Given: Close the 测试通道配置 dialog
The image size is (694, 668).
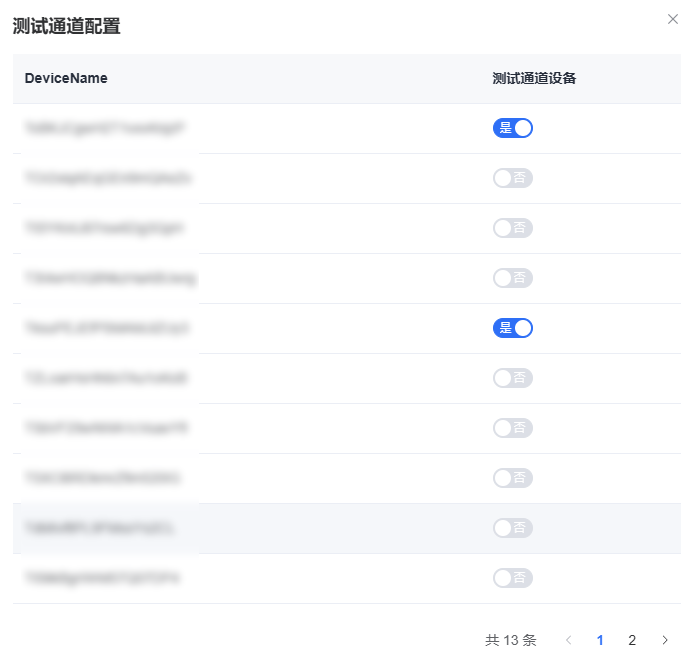Looking at the screenshot, I should point(672,19).
